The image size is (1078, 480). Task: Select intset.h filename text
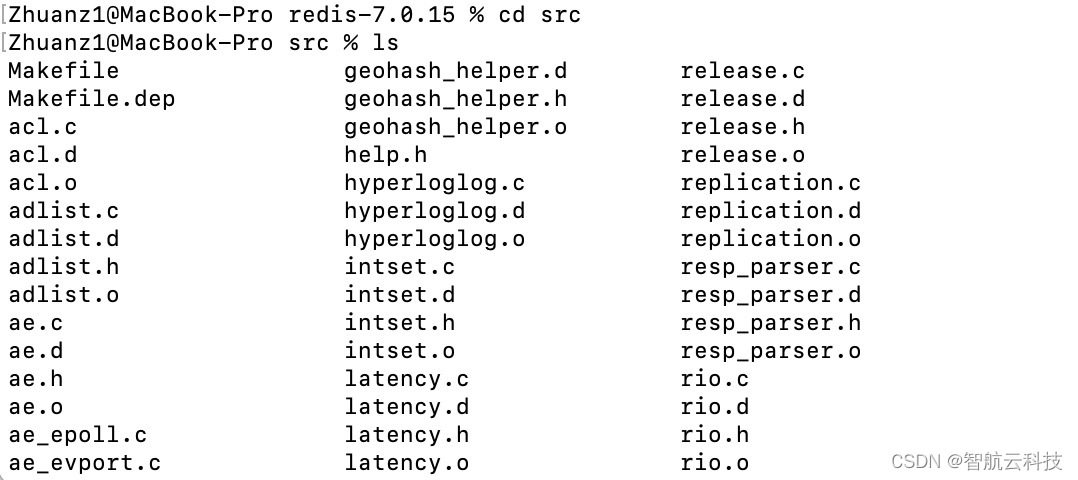tap(399, 323)
